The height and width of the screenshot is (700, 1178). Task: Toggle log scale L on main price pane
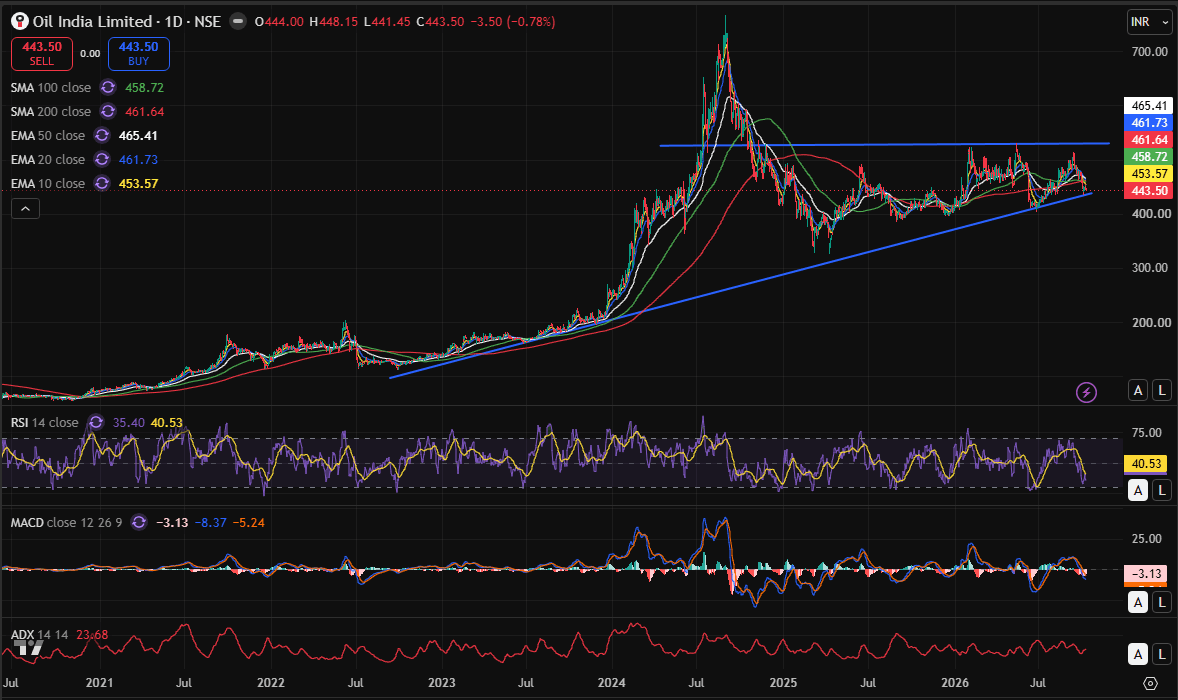(x=1162, y=391)
